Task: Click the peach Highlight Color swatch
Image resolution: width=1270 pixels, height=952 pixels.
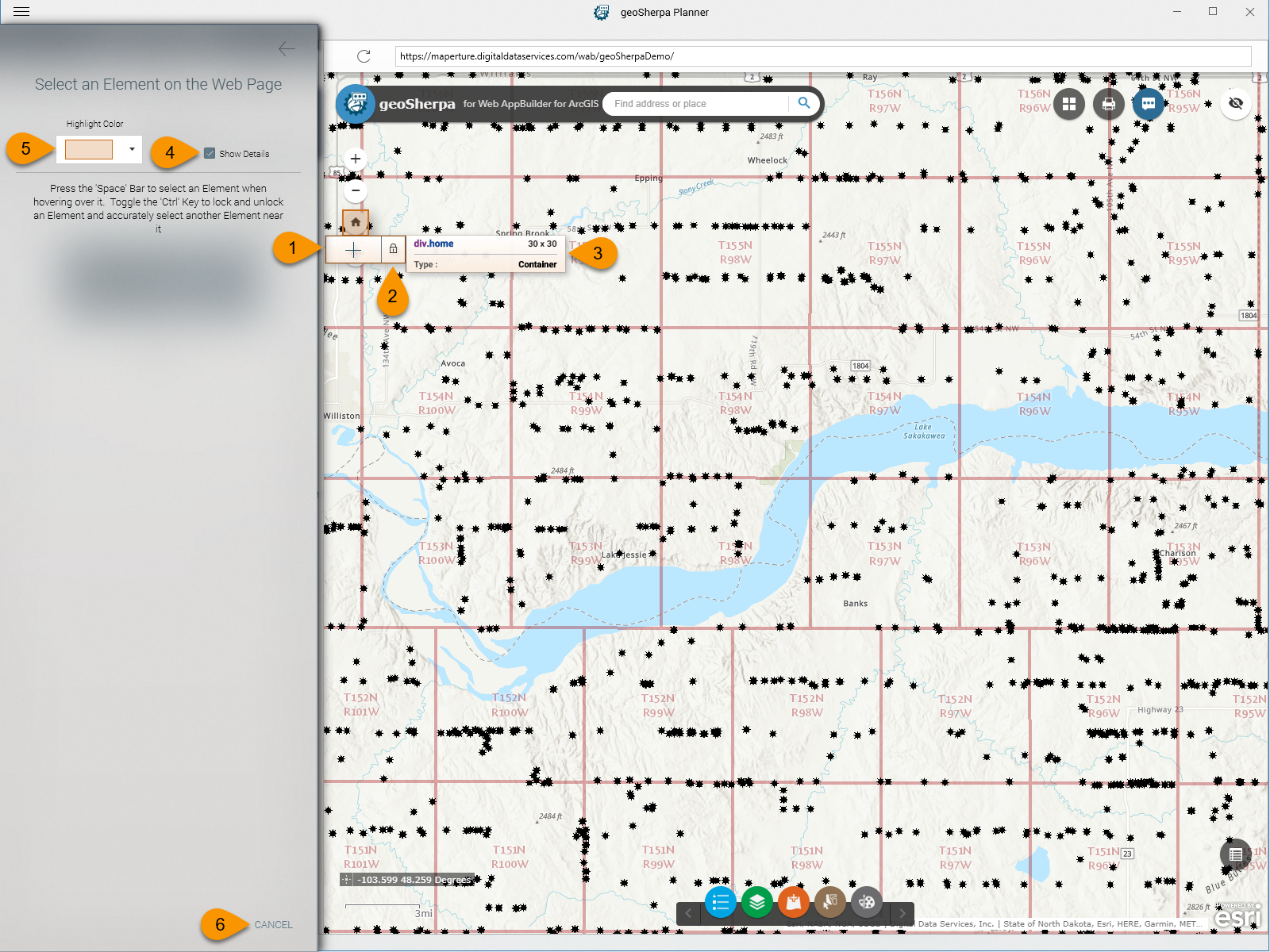Action: click(89, 149)
